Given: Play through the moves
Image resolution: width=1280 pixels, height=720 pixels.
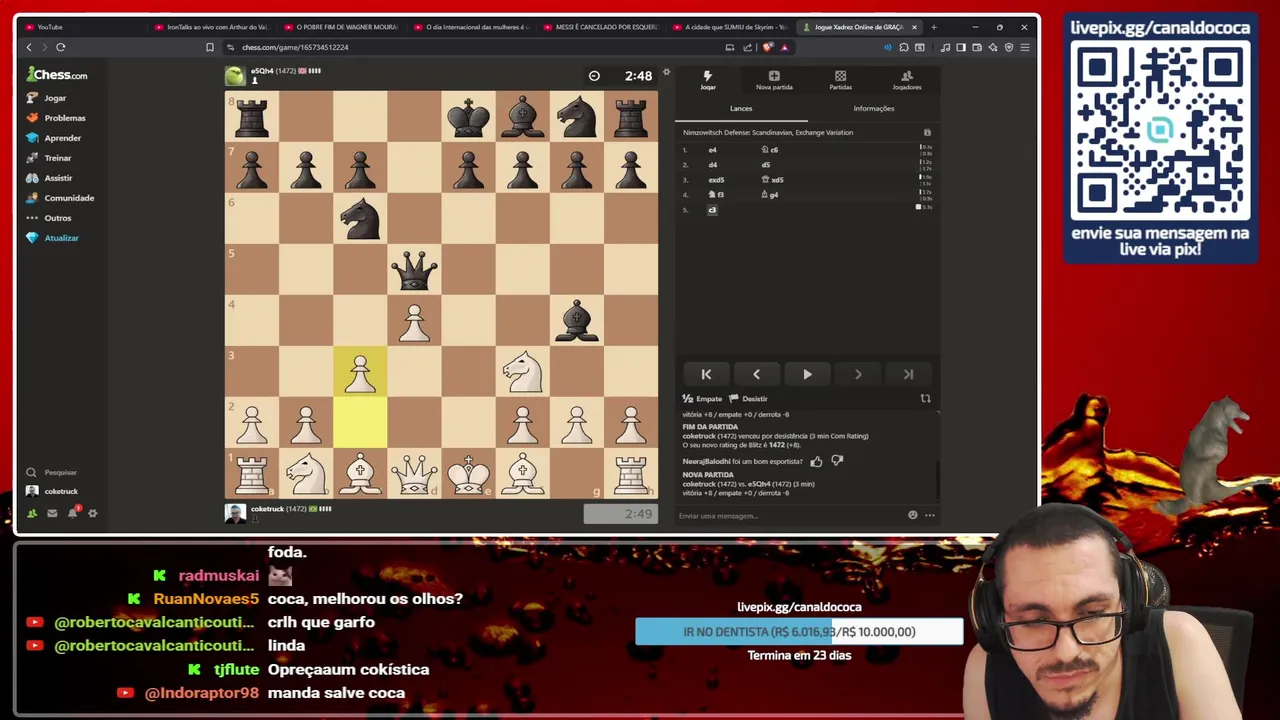Looking at the screenshot, I should pos(807,374).
